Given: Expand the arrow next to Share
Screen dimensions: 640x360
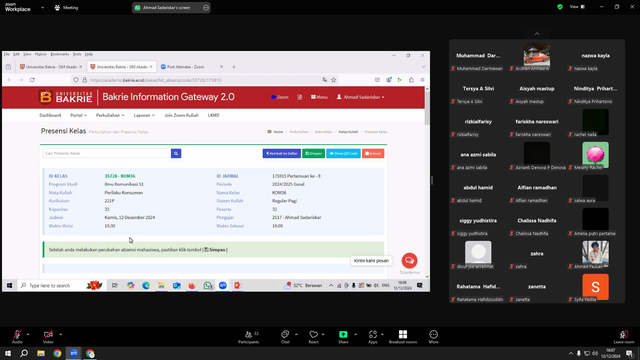Looking at the screenshot, I should (355, 334).
